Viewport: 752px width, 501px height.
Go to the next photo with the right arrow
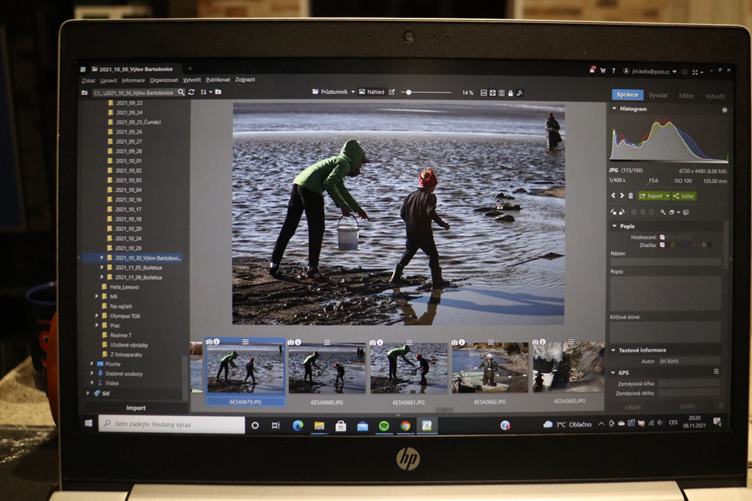coord(622,196)
